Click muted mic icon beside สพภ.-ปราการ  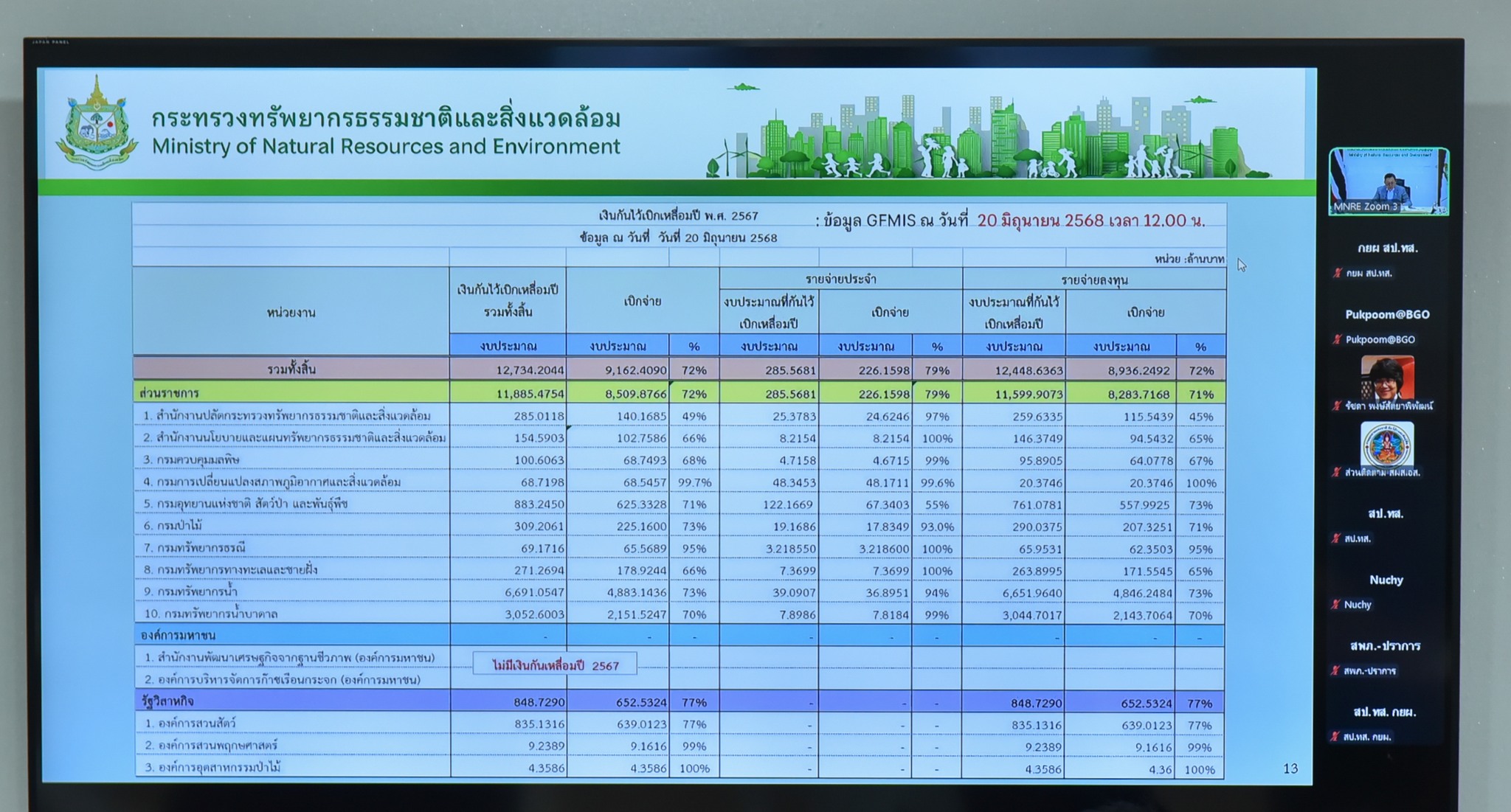click(1335, 670)
